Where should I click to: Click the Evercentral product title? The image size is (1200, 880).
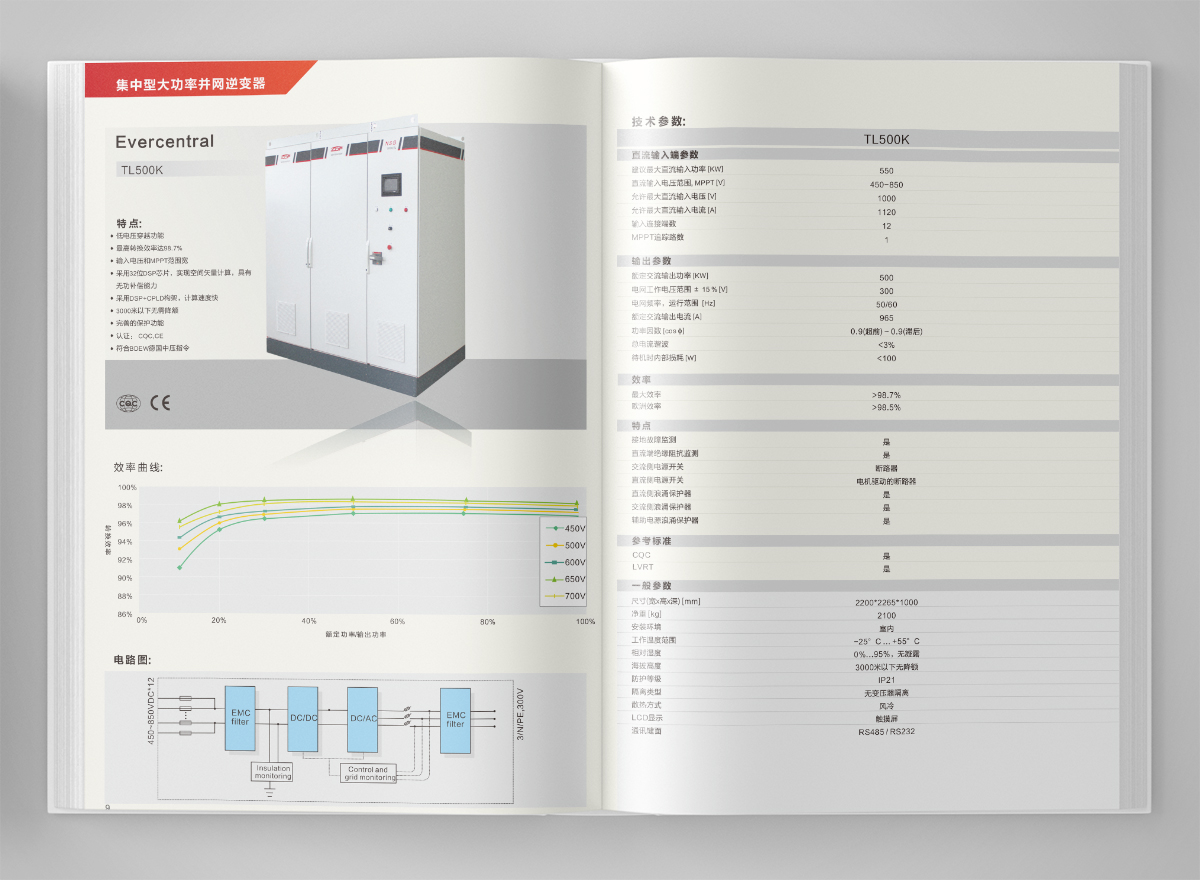coord(164,142)
